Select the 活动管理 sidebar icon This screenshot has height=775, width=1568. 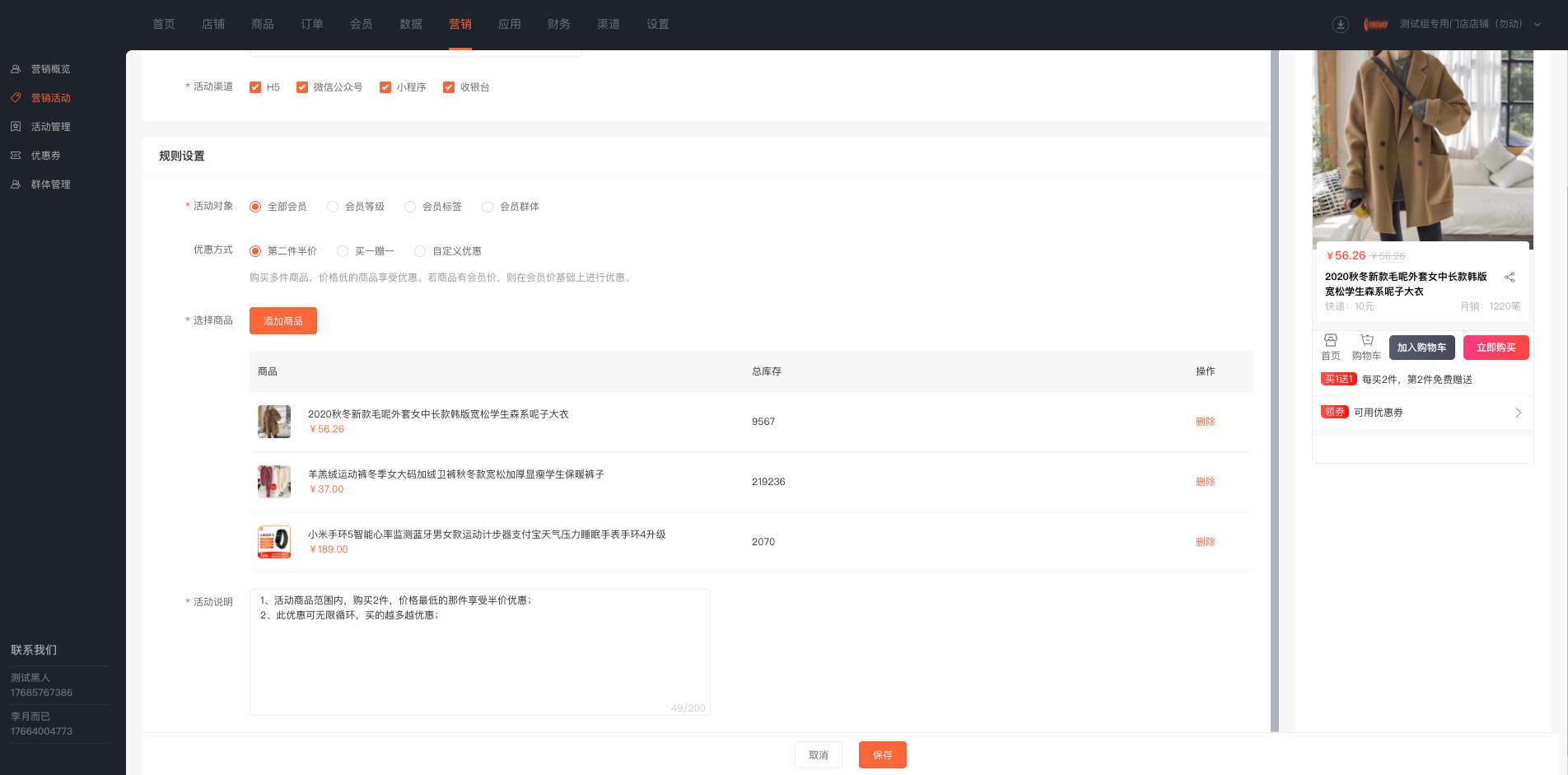(16, 127)
